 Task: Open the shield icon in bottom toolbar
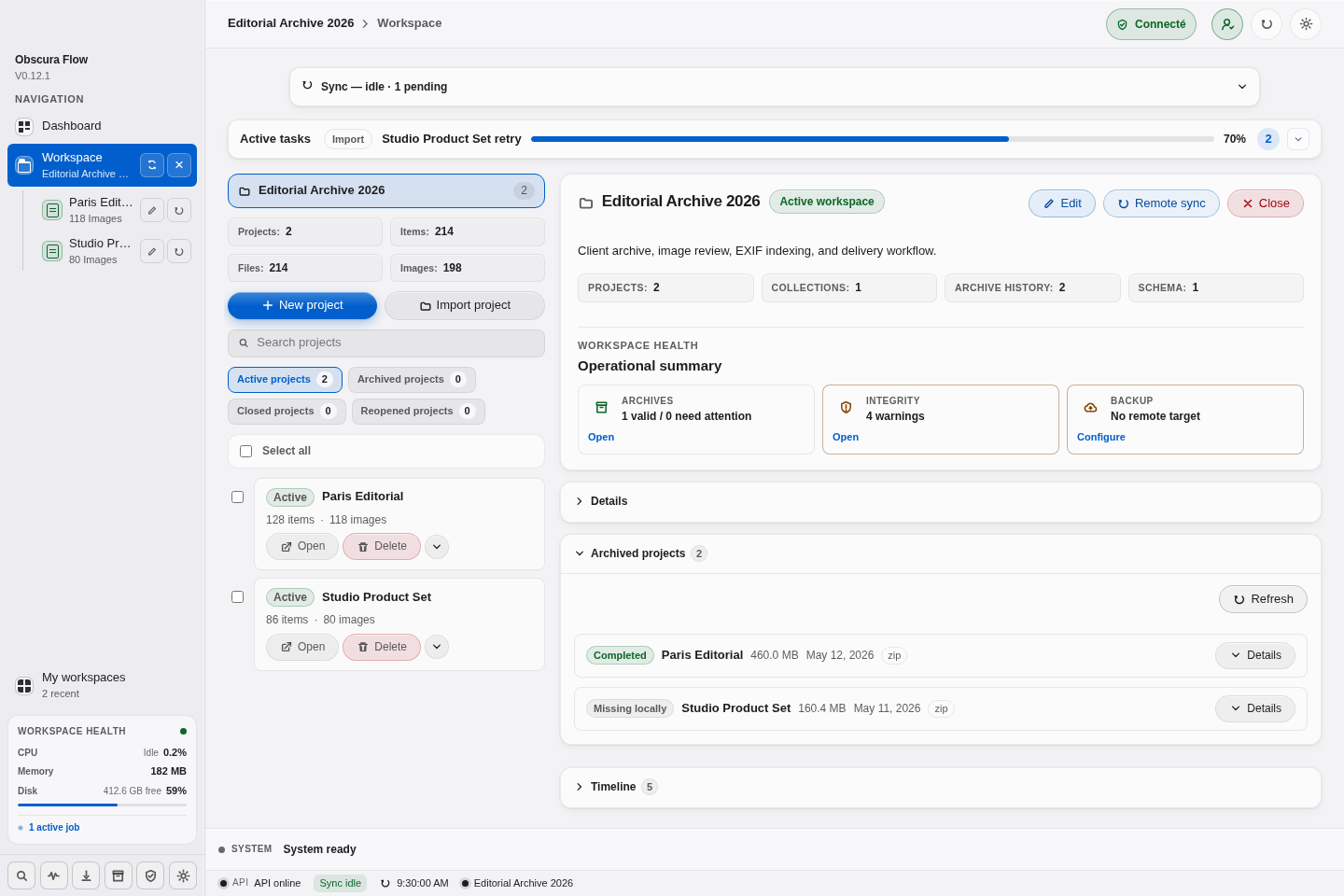tap(150, 875)
